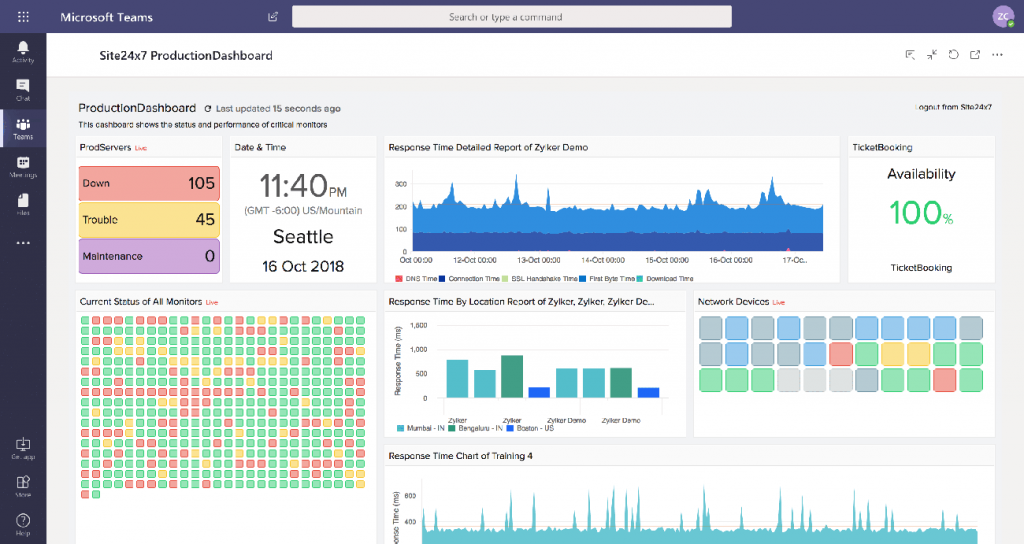Screen dimensions: 1024x544
Task: Reload the tab with the refresh icon
Action: [953, 55]
